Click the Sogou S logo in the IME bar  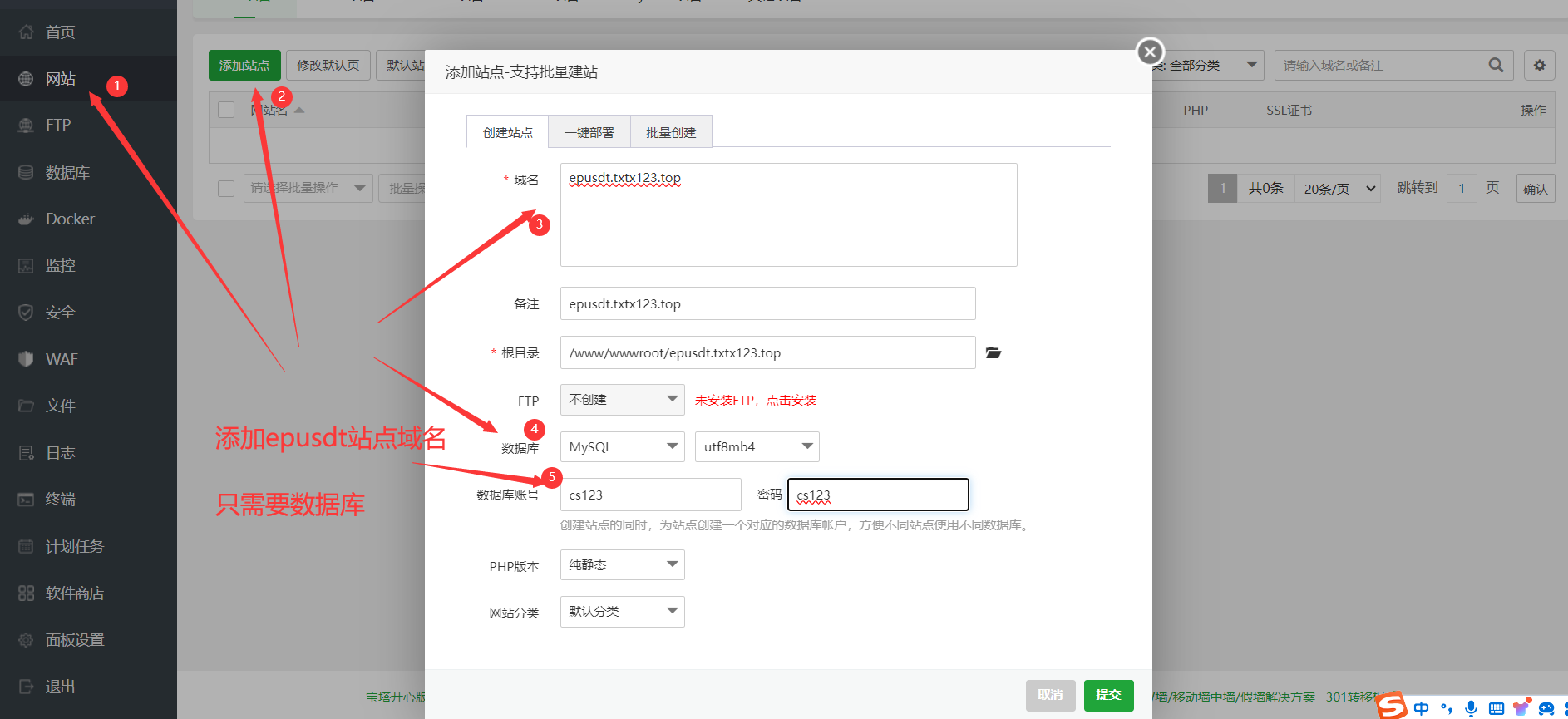click(x=1391, y=706)
